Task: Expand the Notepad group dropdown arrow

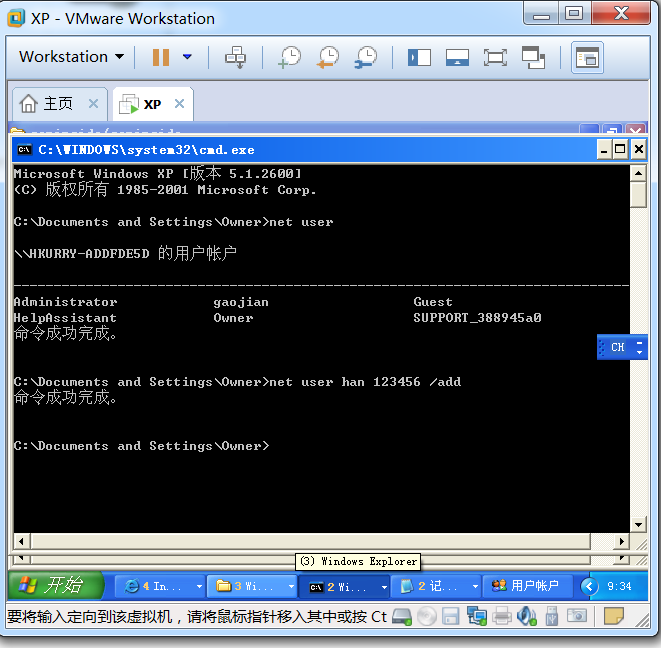Action: coord(475,586)
